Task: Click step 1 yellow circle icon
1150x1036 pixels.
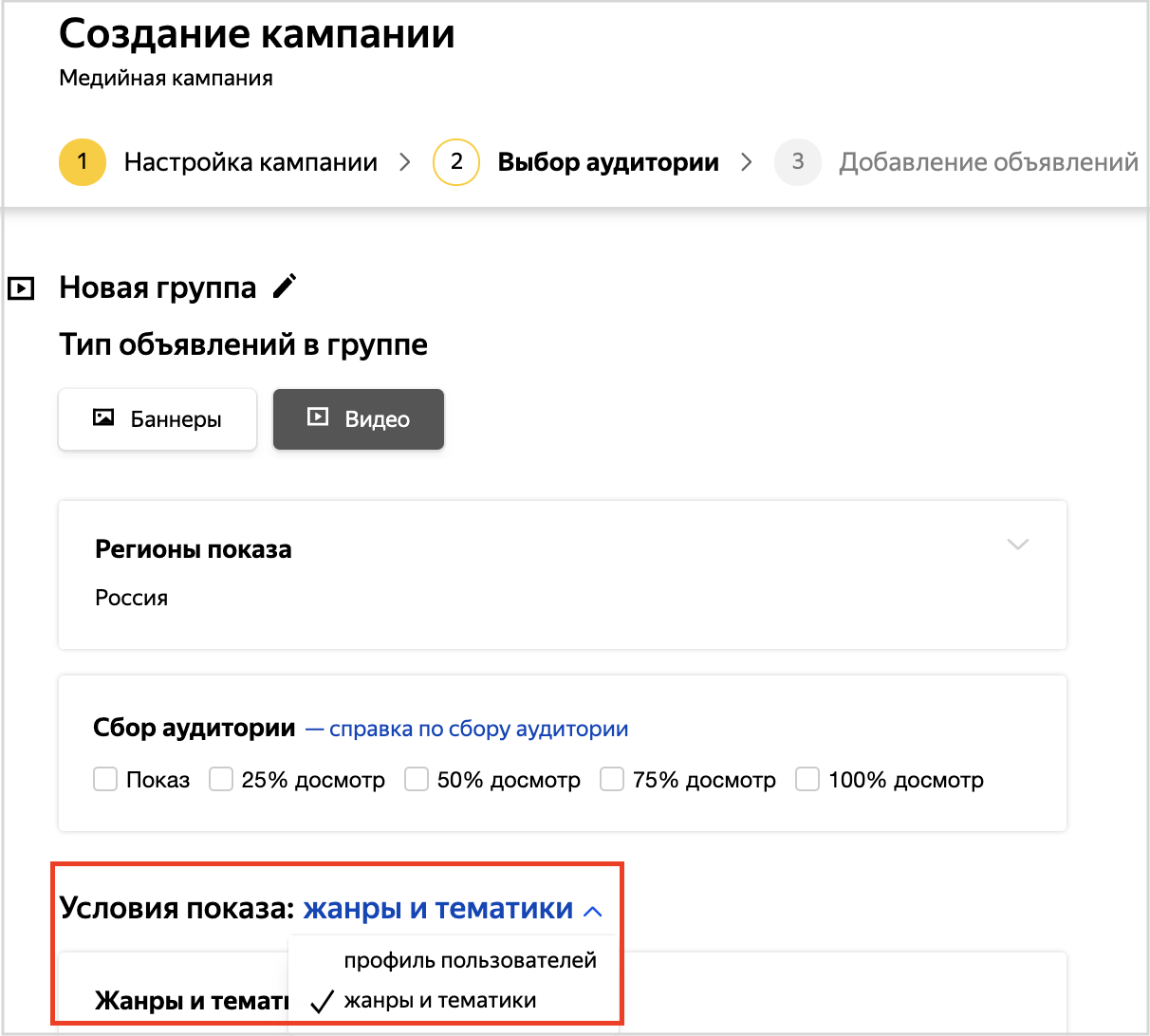Action: click(x=83, y=162)
